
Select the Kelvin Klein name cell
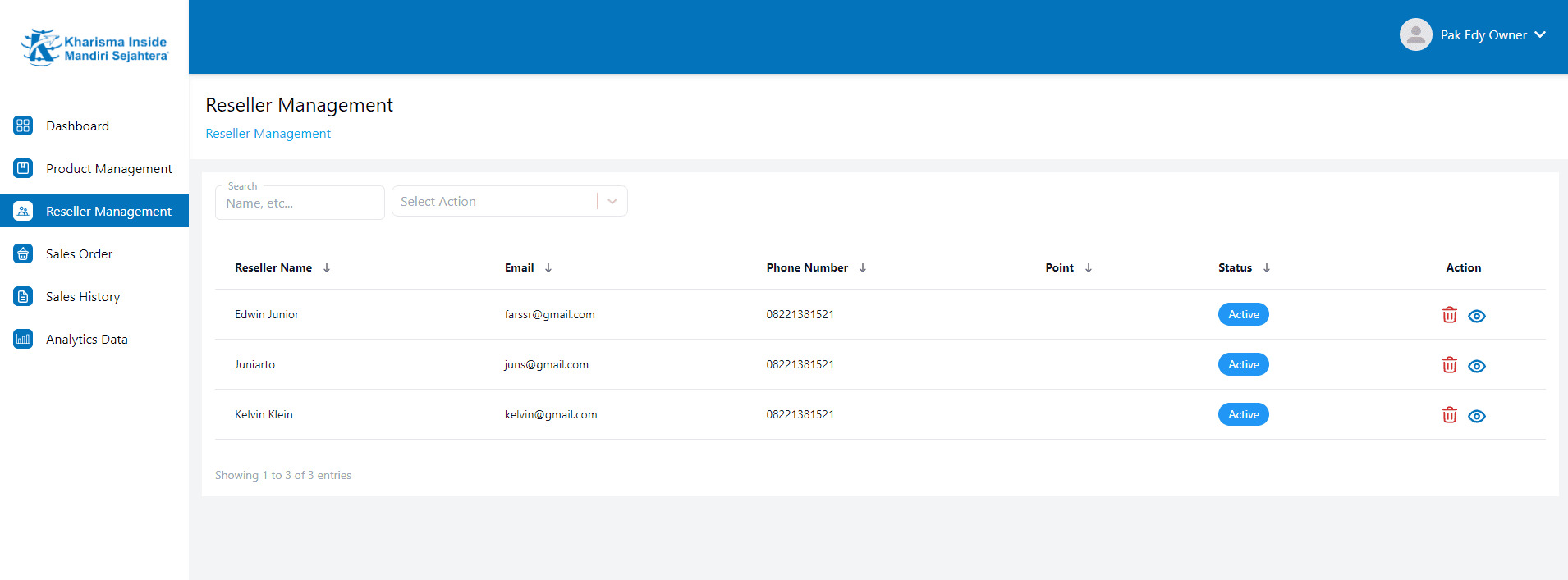click(x=264, y=414)
